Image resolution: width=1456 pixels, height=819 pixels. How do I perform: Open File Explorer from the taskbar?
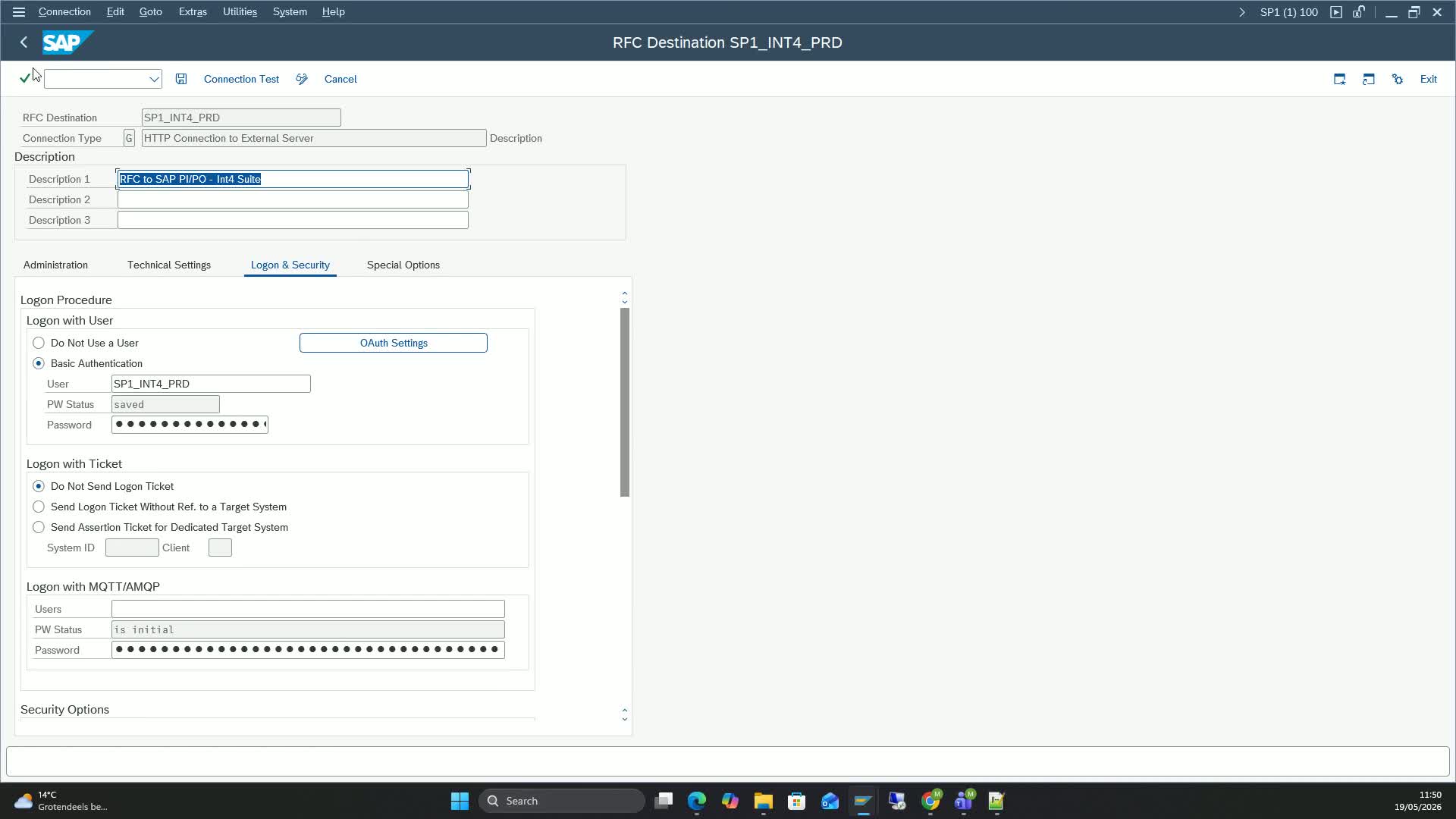(763, 801)
